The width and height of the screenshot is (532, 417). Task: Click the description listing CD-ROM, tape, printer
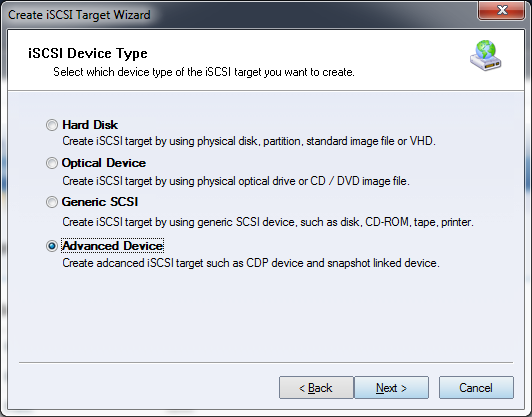point(268,222)
